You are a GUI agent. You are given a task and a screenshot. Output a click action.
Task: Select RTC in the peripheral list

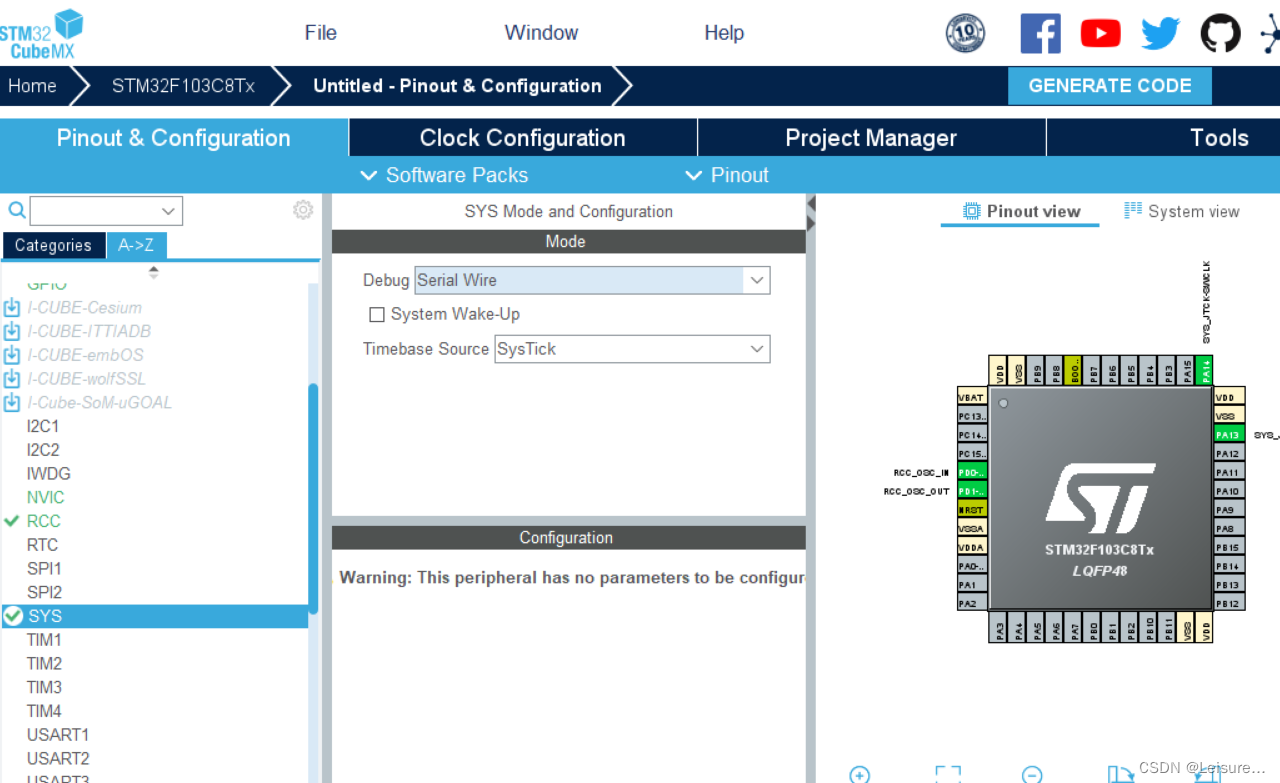click(43, 545)
